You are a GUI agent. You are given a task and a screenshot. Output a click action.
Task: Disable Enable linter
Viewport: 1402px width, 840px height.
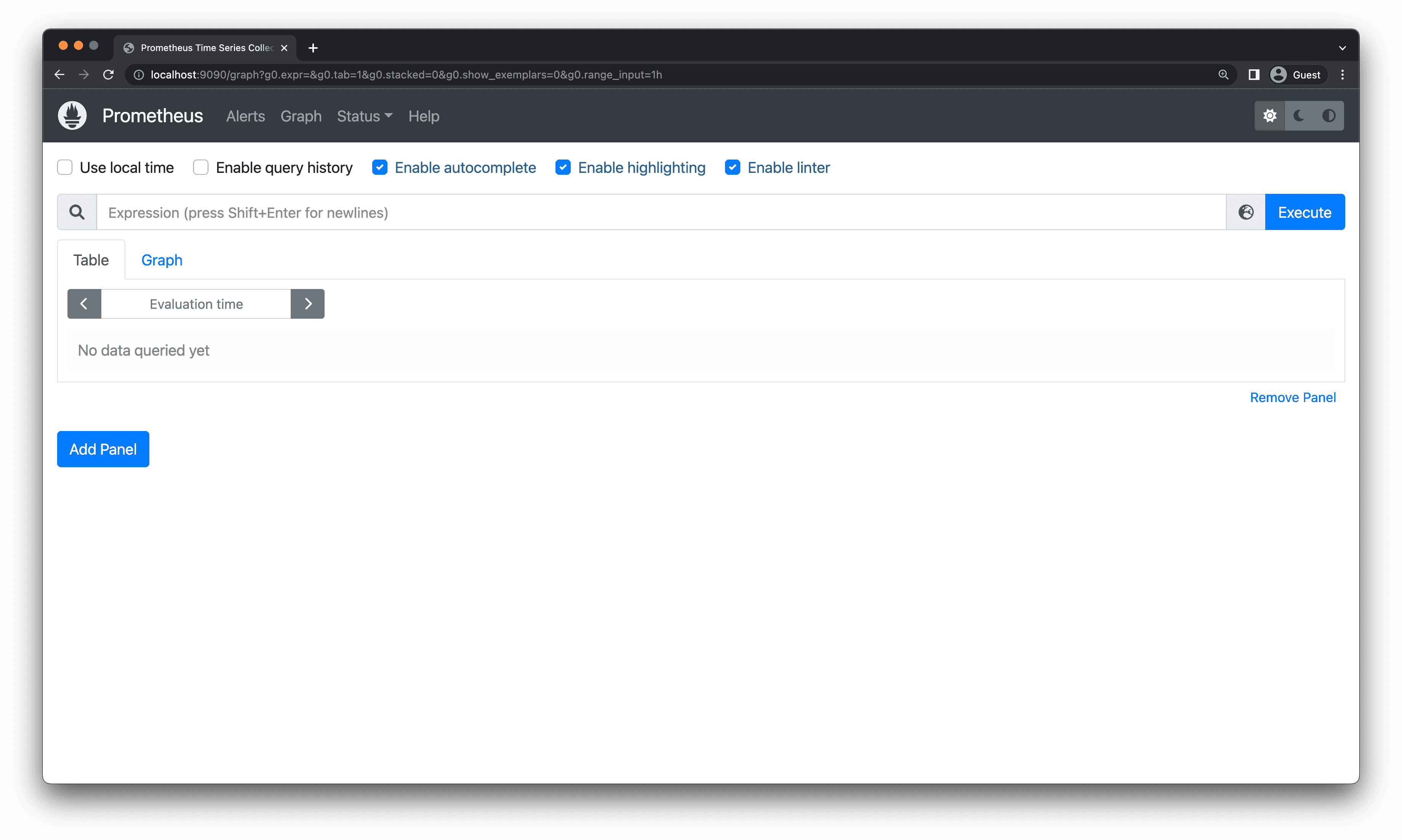[x=732, y=167]
